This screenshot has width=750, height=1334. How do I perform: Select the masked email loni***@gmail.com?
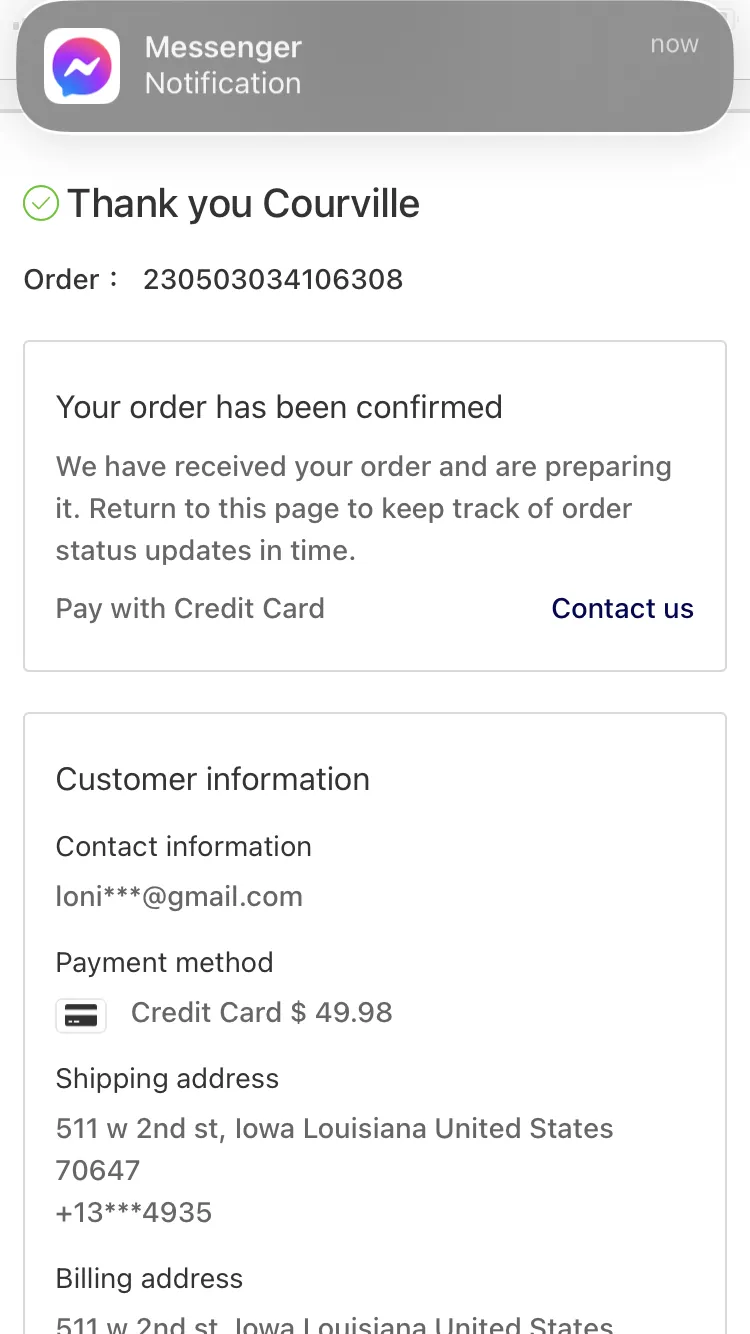tap(179, 896)
